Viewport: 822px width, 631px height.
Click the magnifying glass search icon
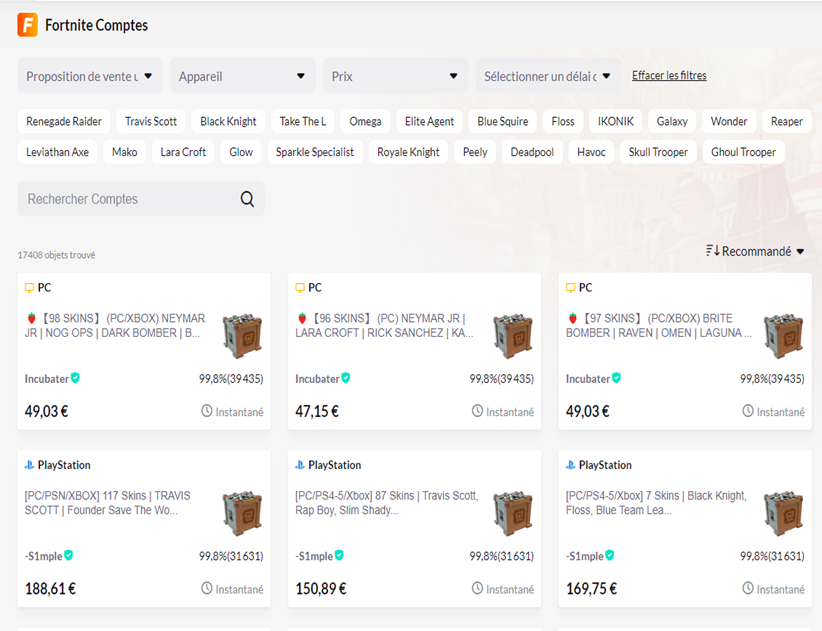click(247, 199)
